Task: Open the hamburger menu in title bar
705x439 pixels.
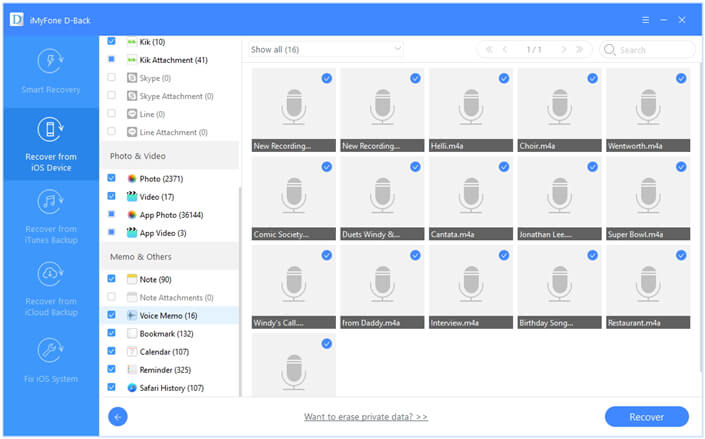Action: pyautogui.click(x=645, y=20)
